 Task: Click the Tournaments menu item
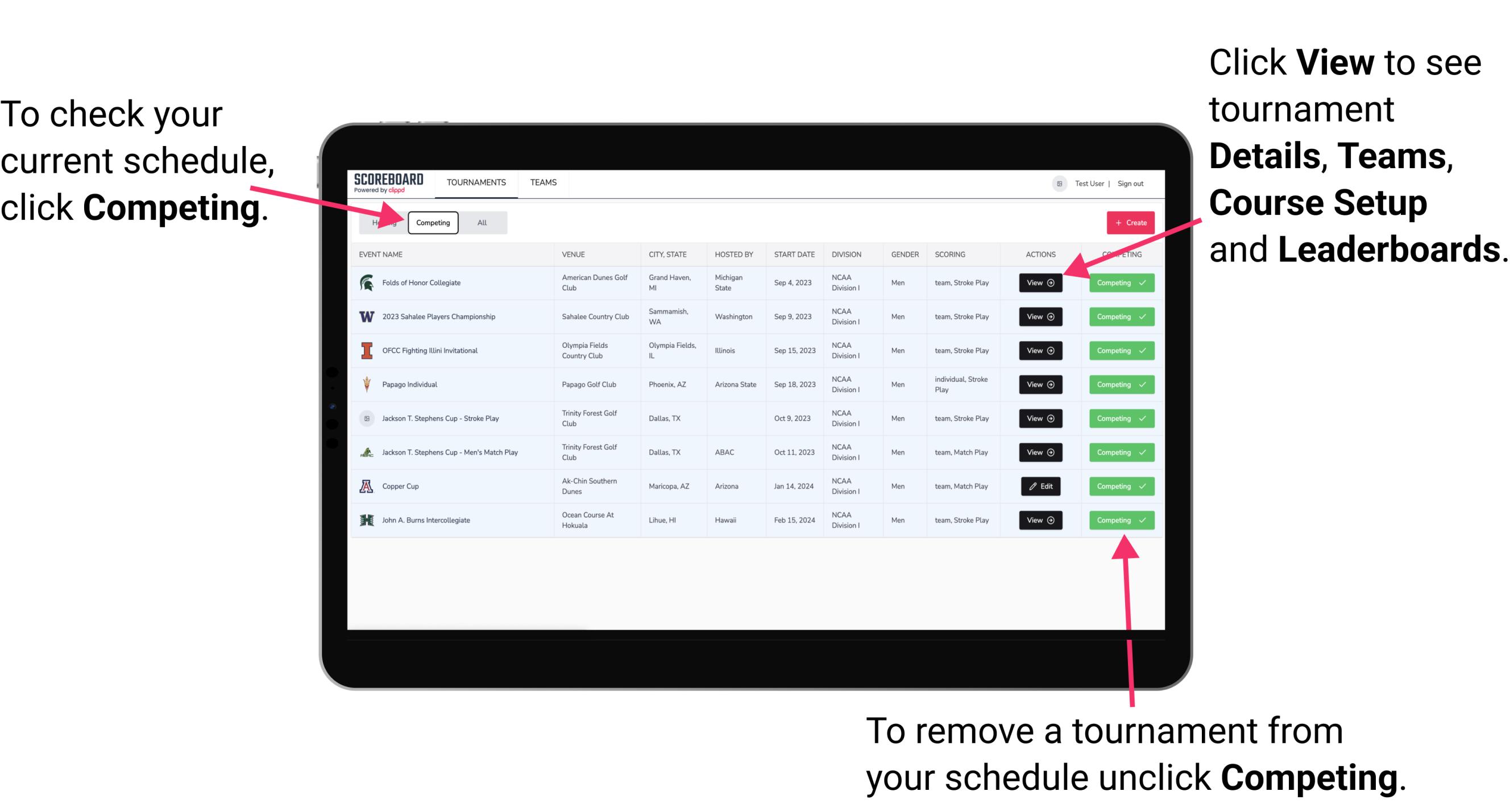[477, 182]
